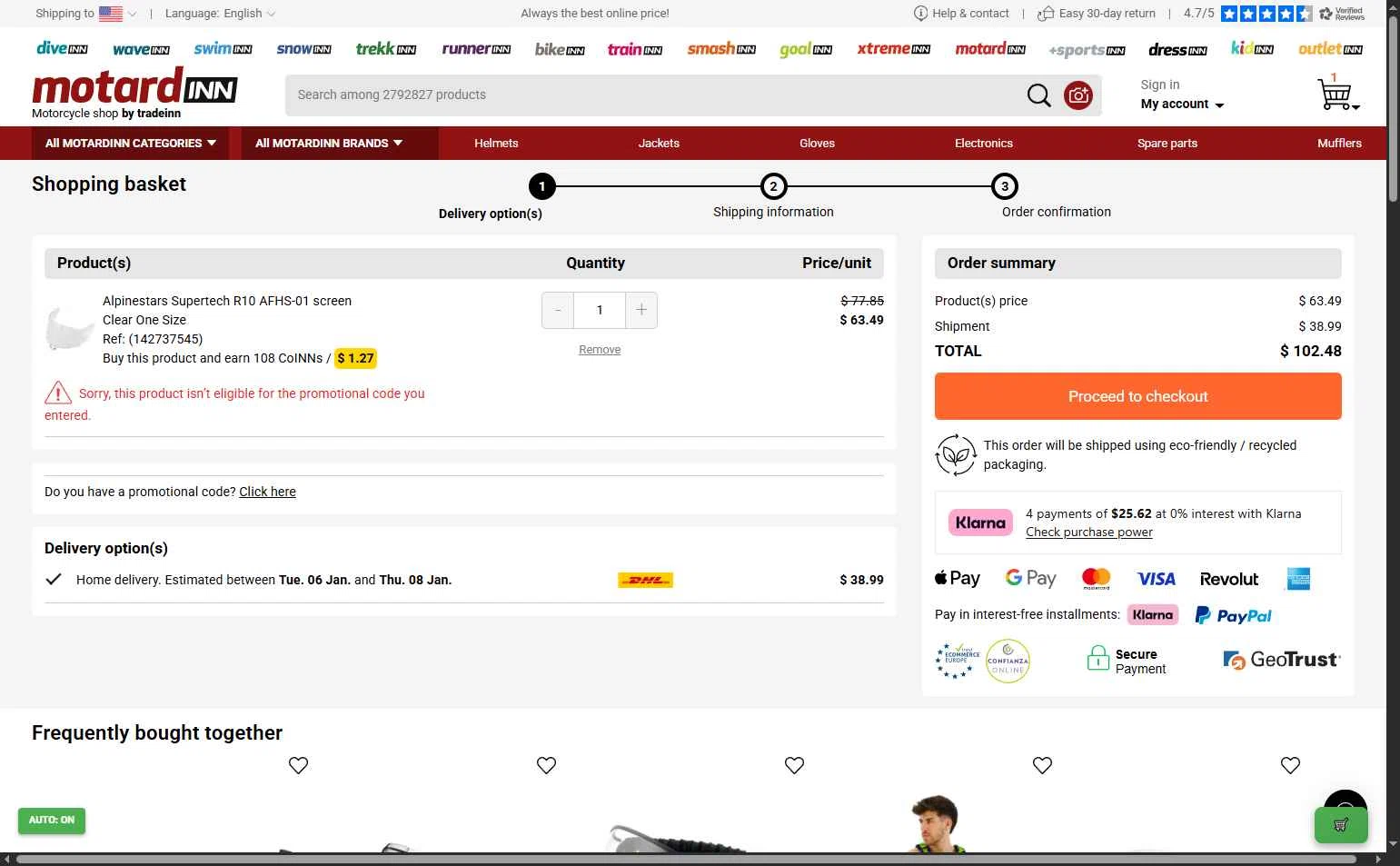Click step 2 Shipping information marker
Viewport: 1400px width, 866px height.
click(773, 186)
